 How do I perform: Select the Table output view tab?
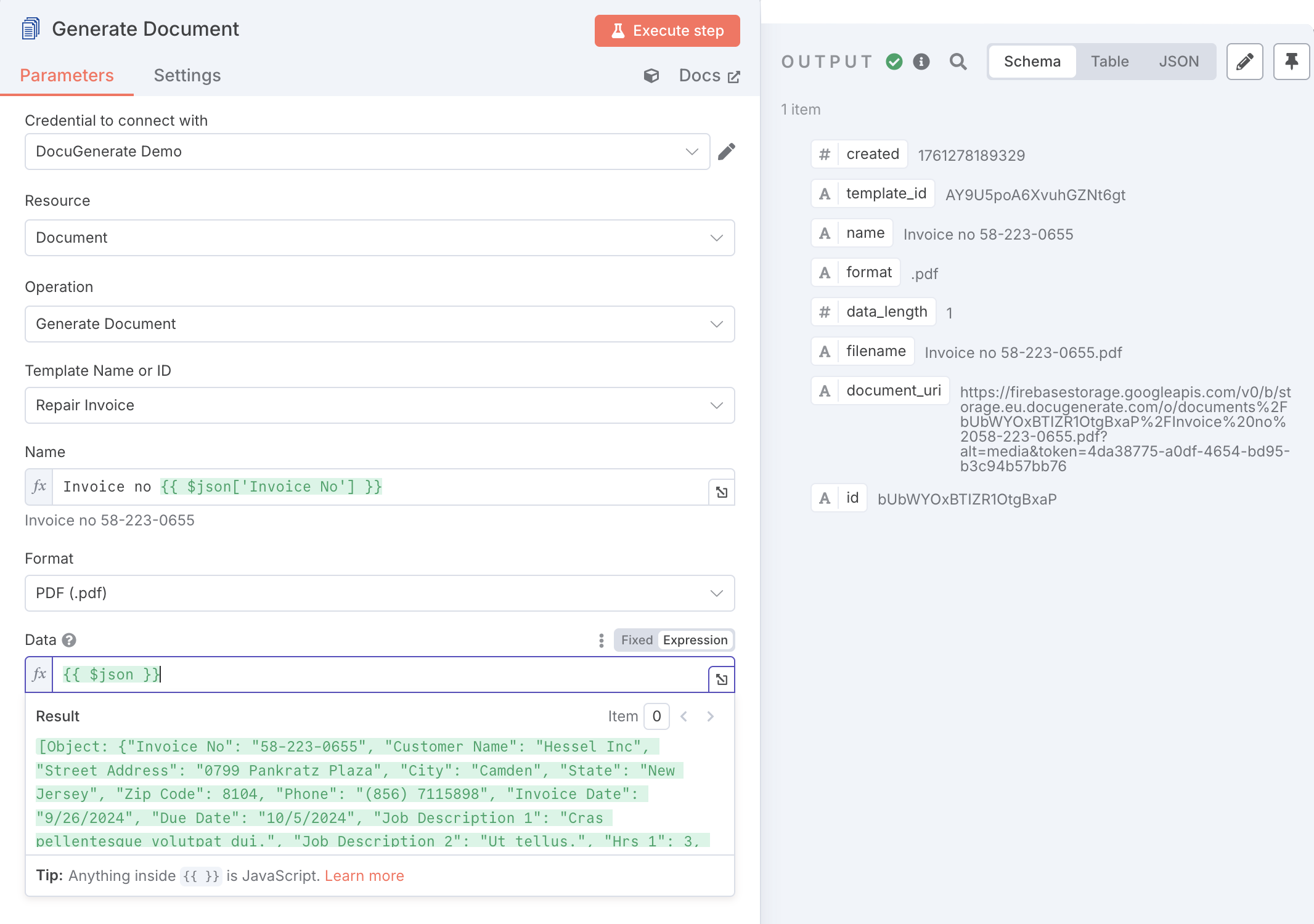1109,62
